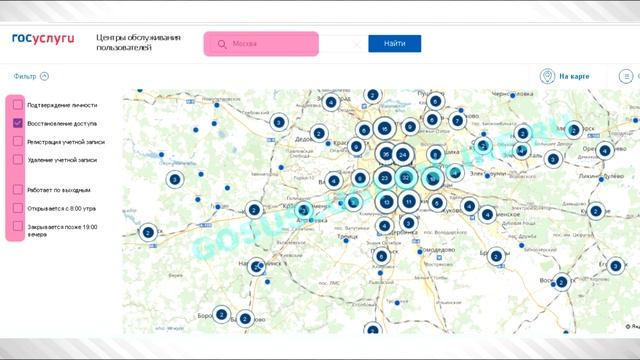
Task: Open cluster 4 near Зеленоград
Action: tap(331, 102)
